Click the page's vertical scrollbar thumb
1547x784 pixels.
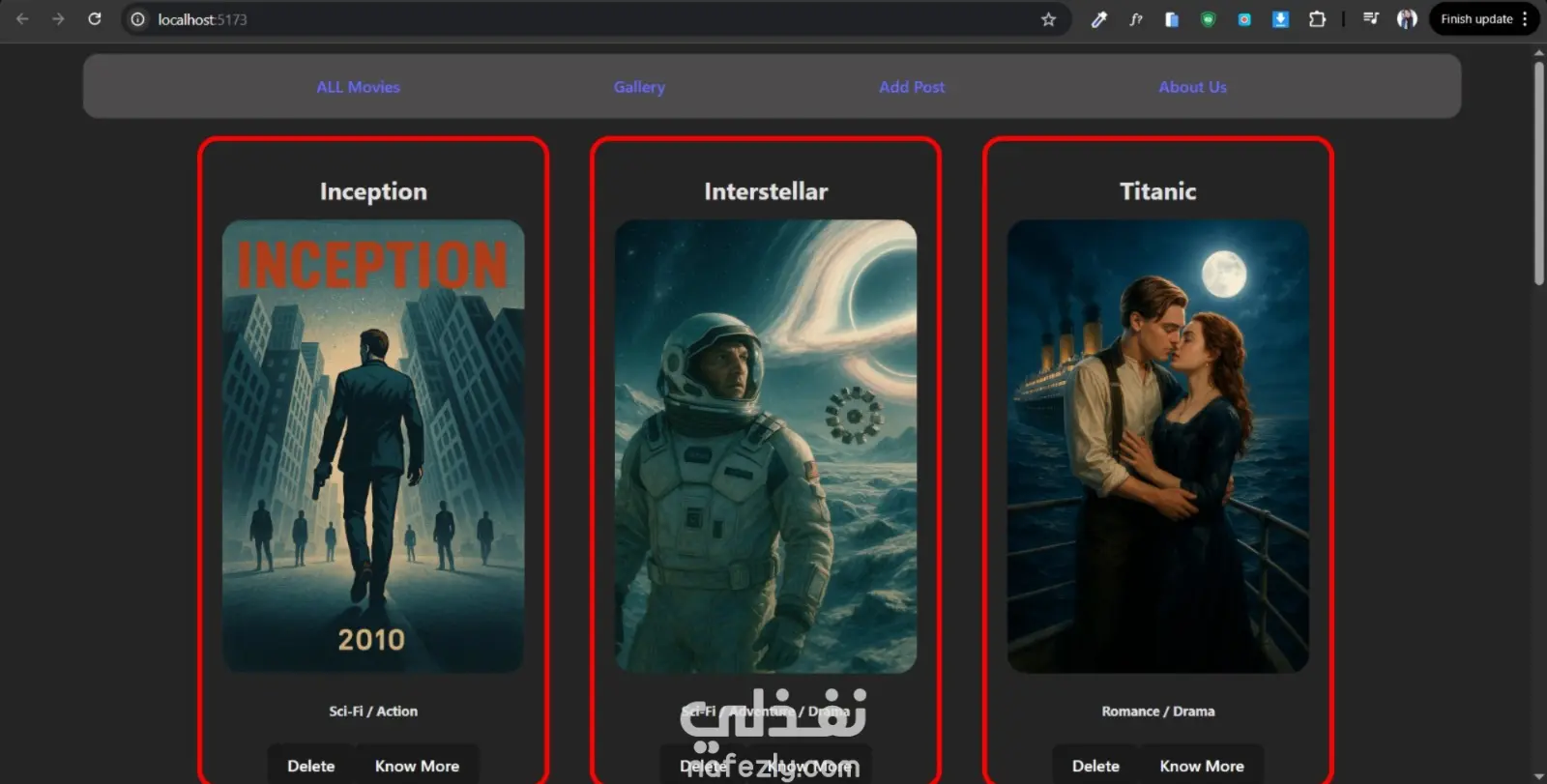click(1538, 174)
